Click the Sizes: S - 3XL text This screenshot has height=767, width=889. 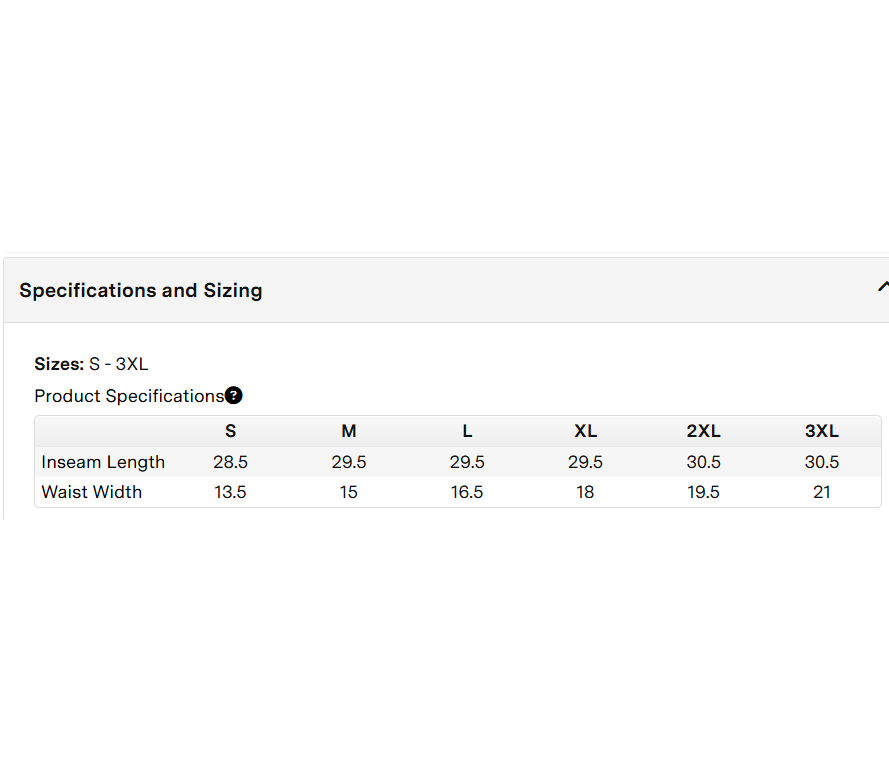click(91, 364)
